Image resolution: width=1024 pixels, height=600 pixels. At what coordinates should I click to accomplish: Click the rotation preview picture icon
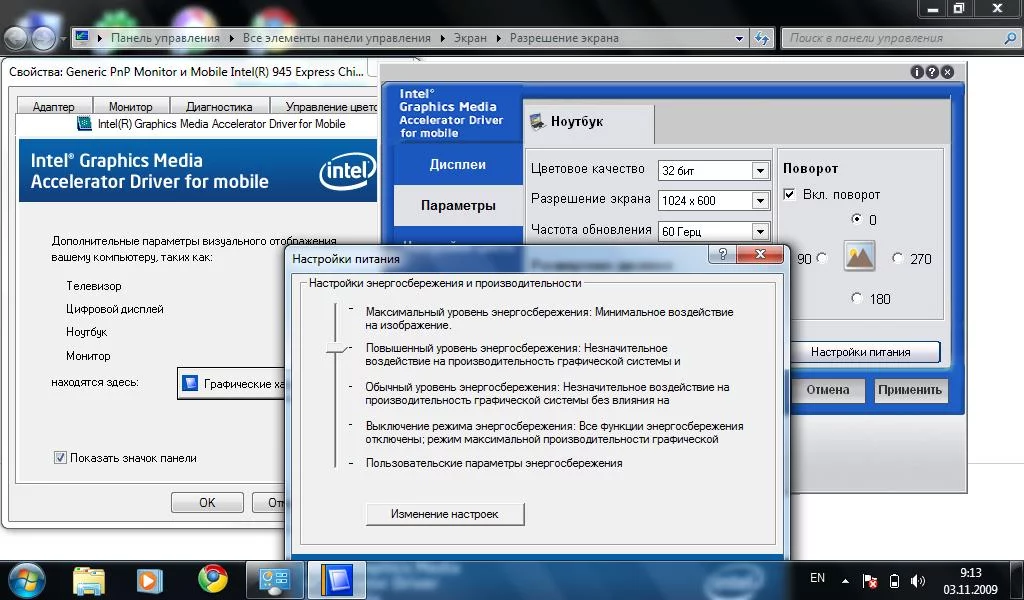[859, 257]
